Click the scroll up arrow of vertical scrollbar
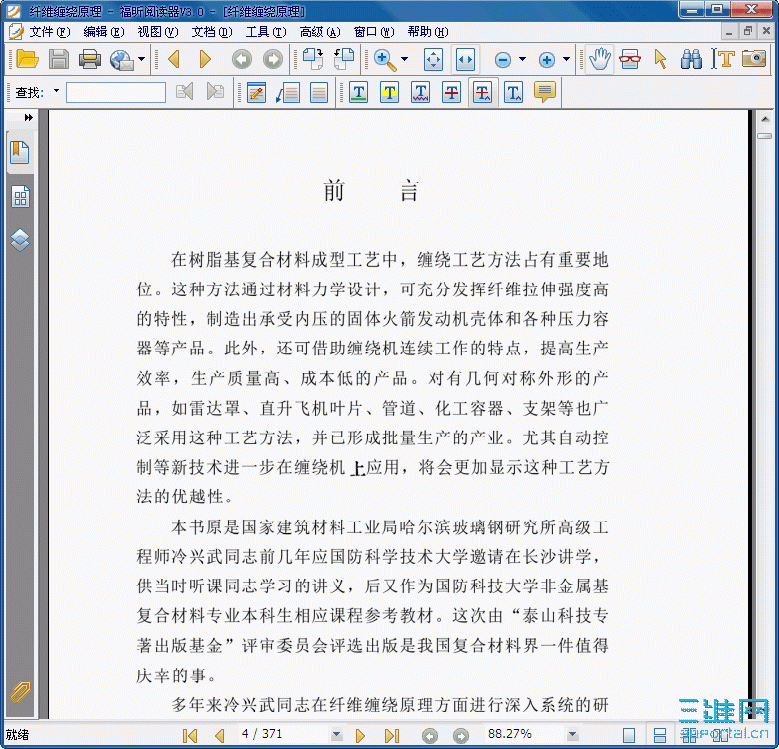 tap(765, 119)
